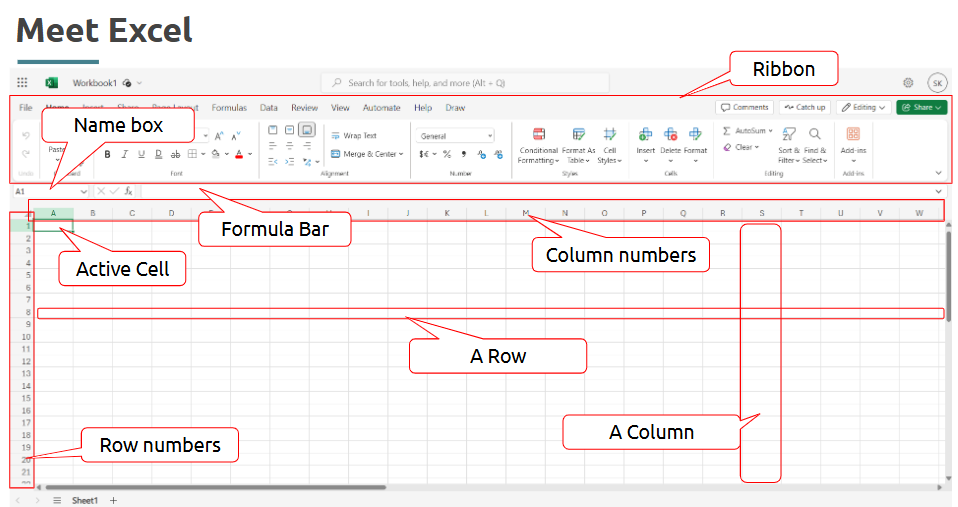Open the currency format dropdown arrow
This screenshot has height=507, width=958.
tap(434, 154)
